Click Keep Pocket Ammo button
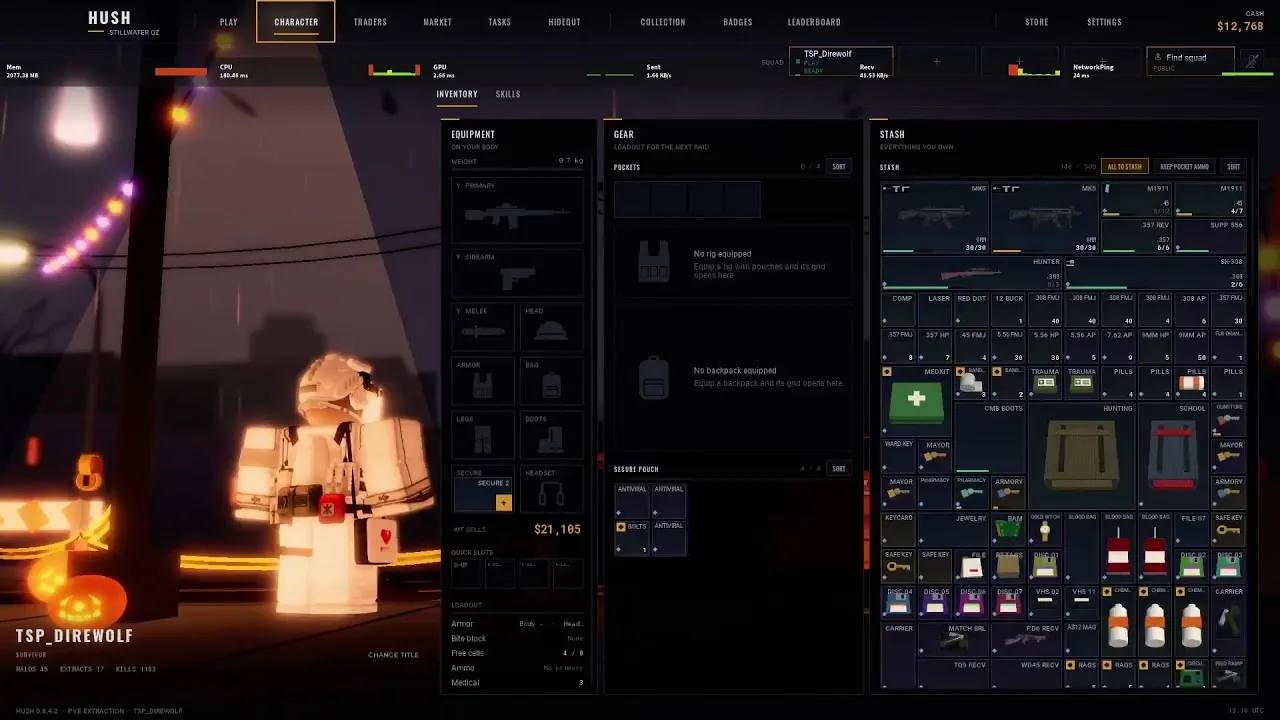1280x720 pixels. coord(1184,167)
